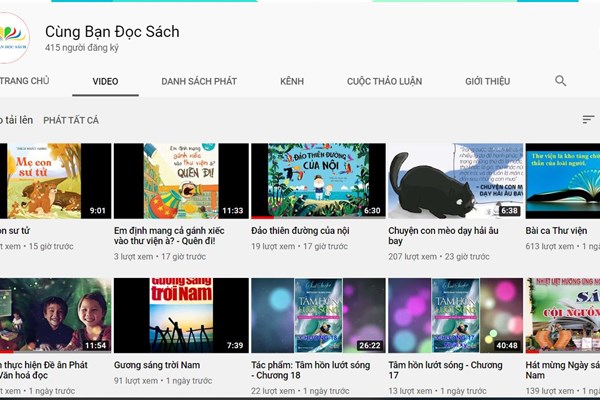
Task: Play the black cat video thumbnail
Action: click(x=455, y=181)
